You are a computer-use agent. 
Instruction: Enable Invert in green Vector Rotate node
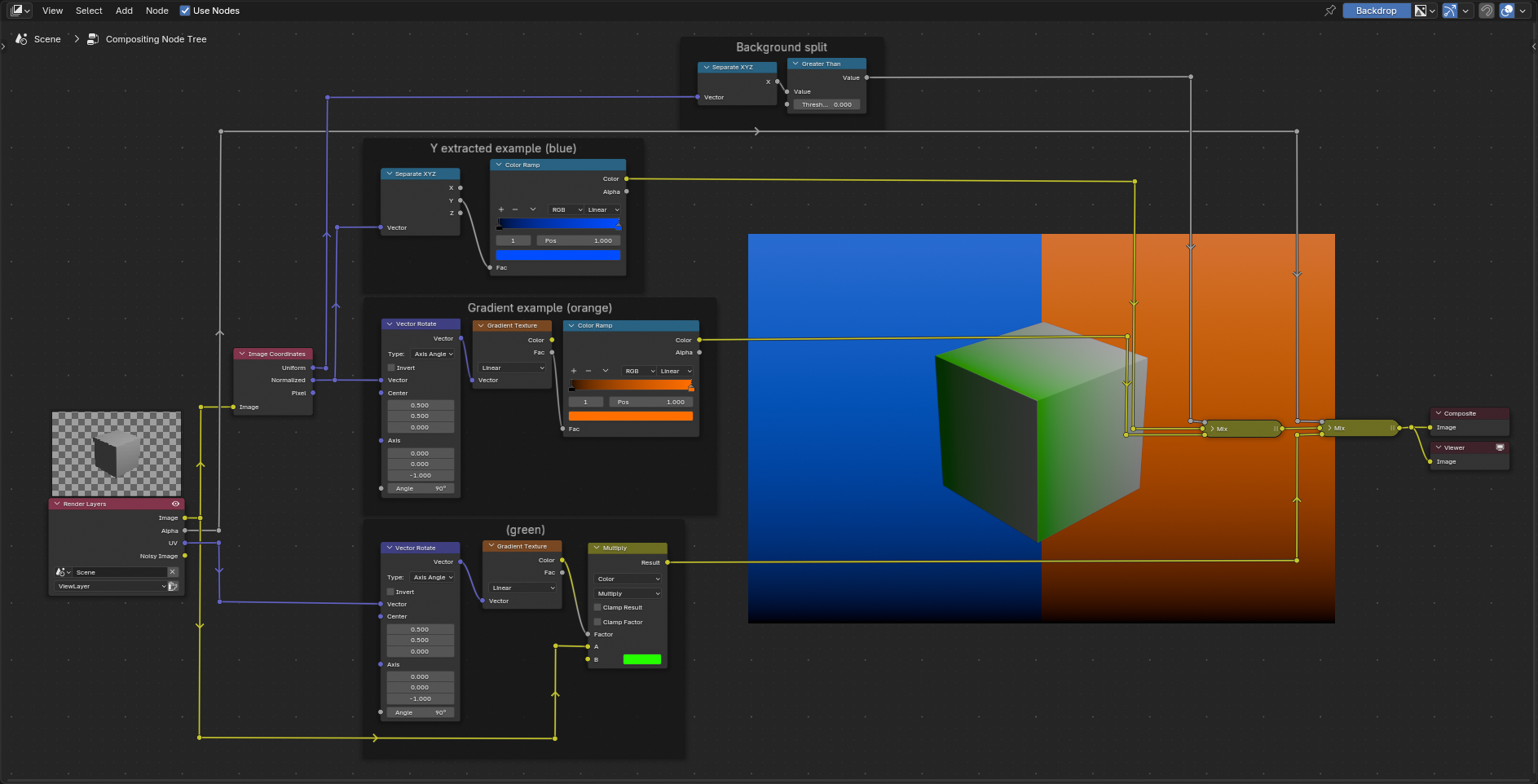[390, 592]
